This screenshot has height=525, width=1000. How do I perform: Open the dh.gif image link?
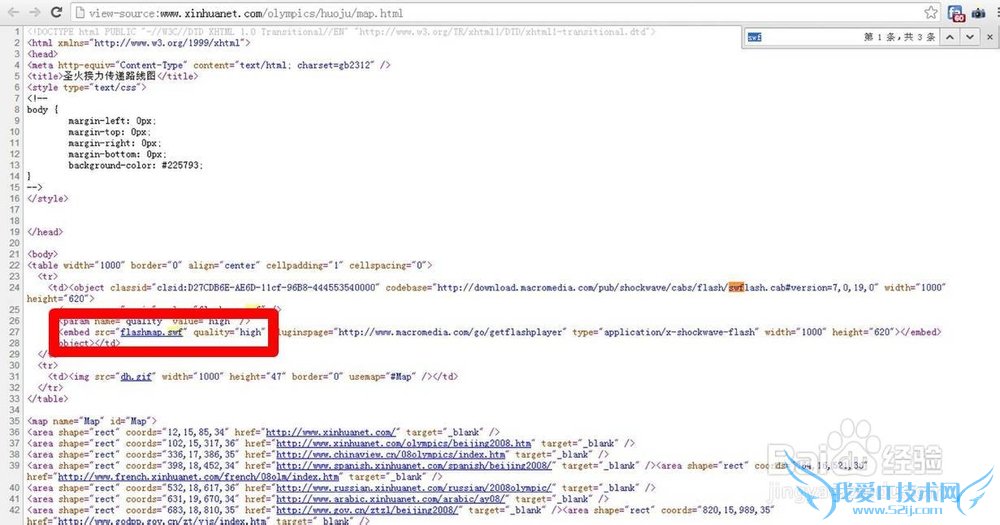[136, 376]
